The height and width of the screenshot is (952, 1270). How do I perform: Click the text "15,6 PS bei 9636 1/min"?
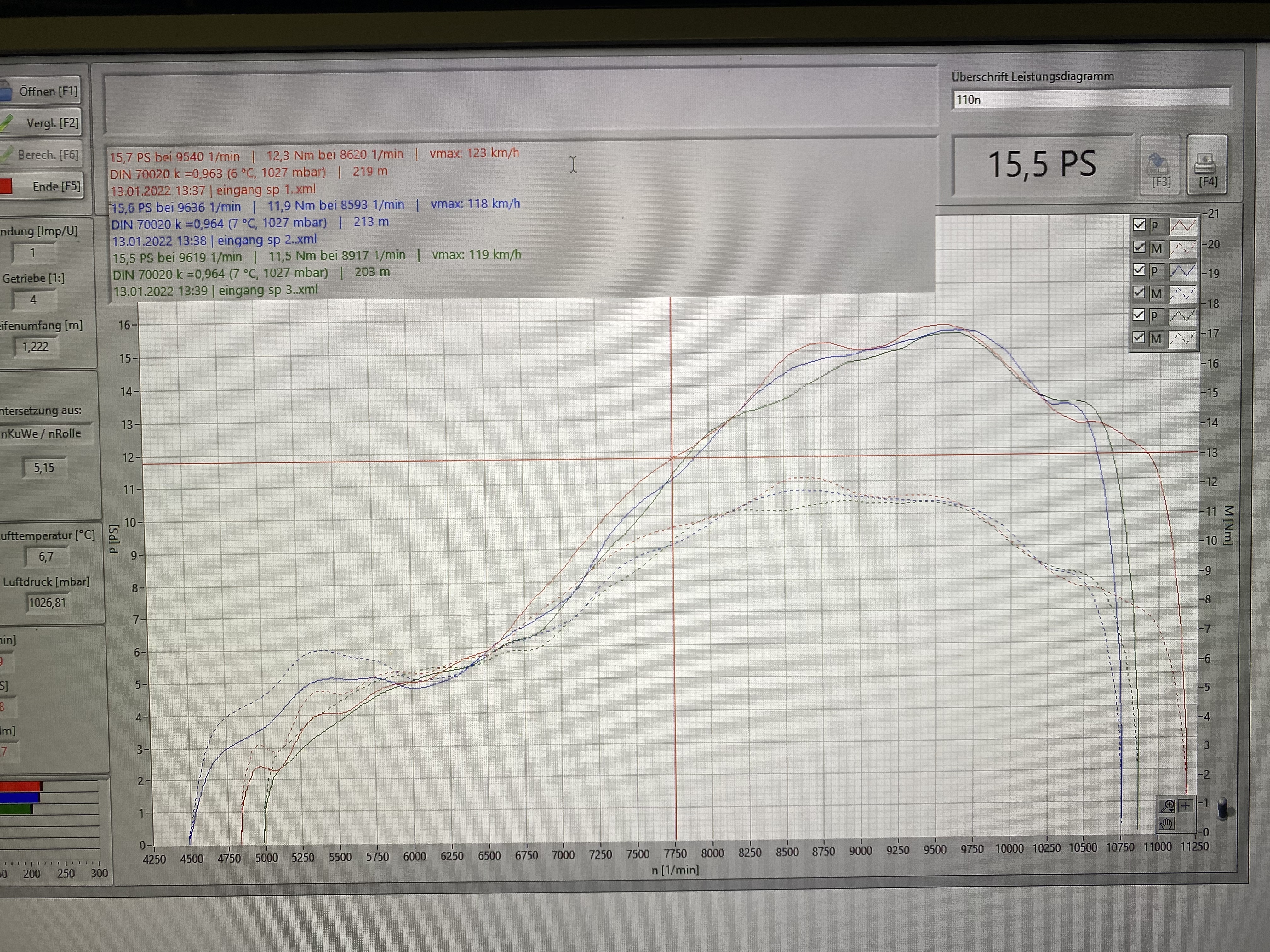coord(176,207)
